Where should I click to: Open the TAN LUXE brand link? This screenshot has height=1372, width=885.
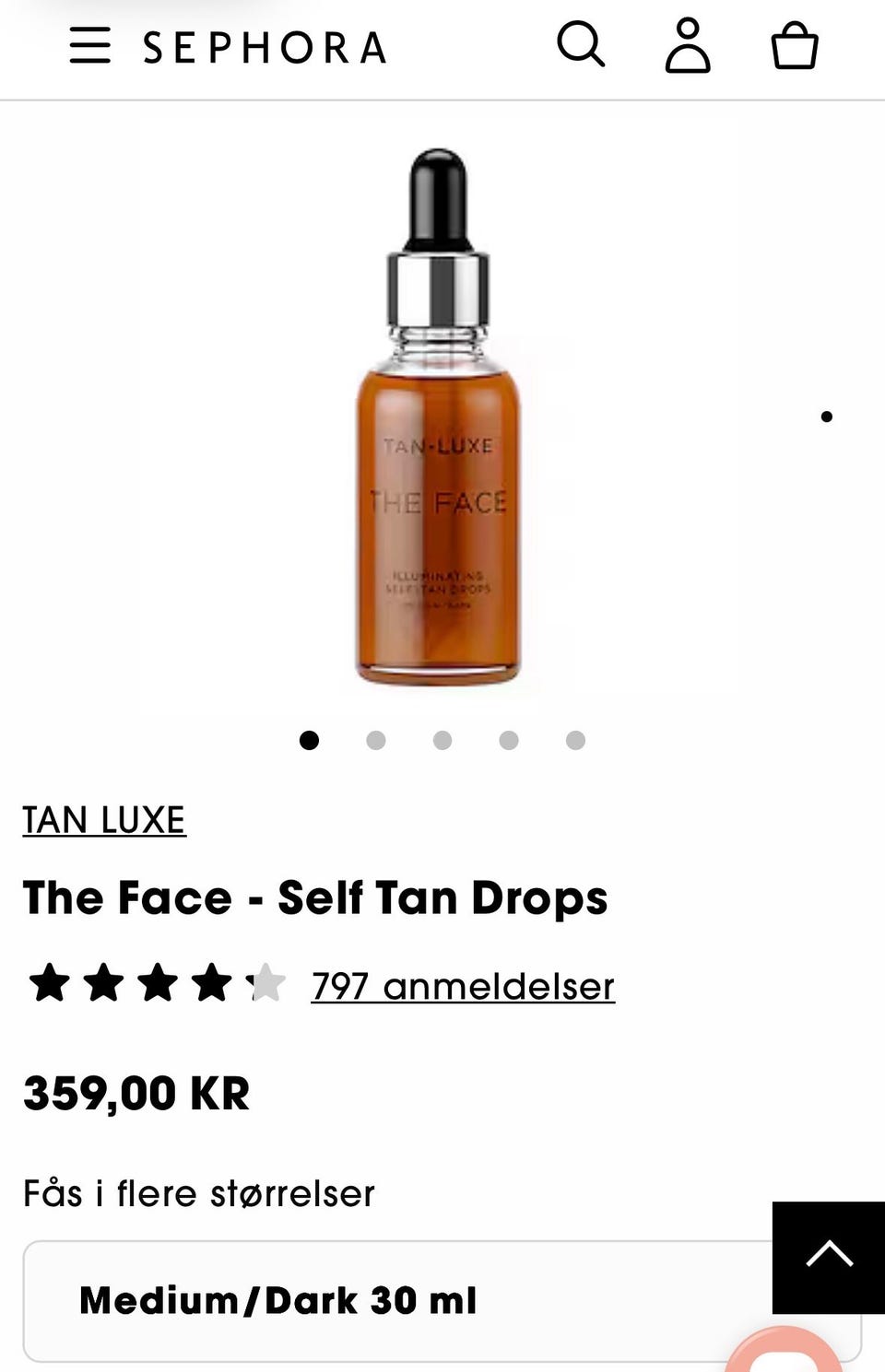[104, 820]
